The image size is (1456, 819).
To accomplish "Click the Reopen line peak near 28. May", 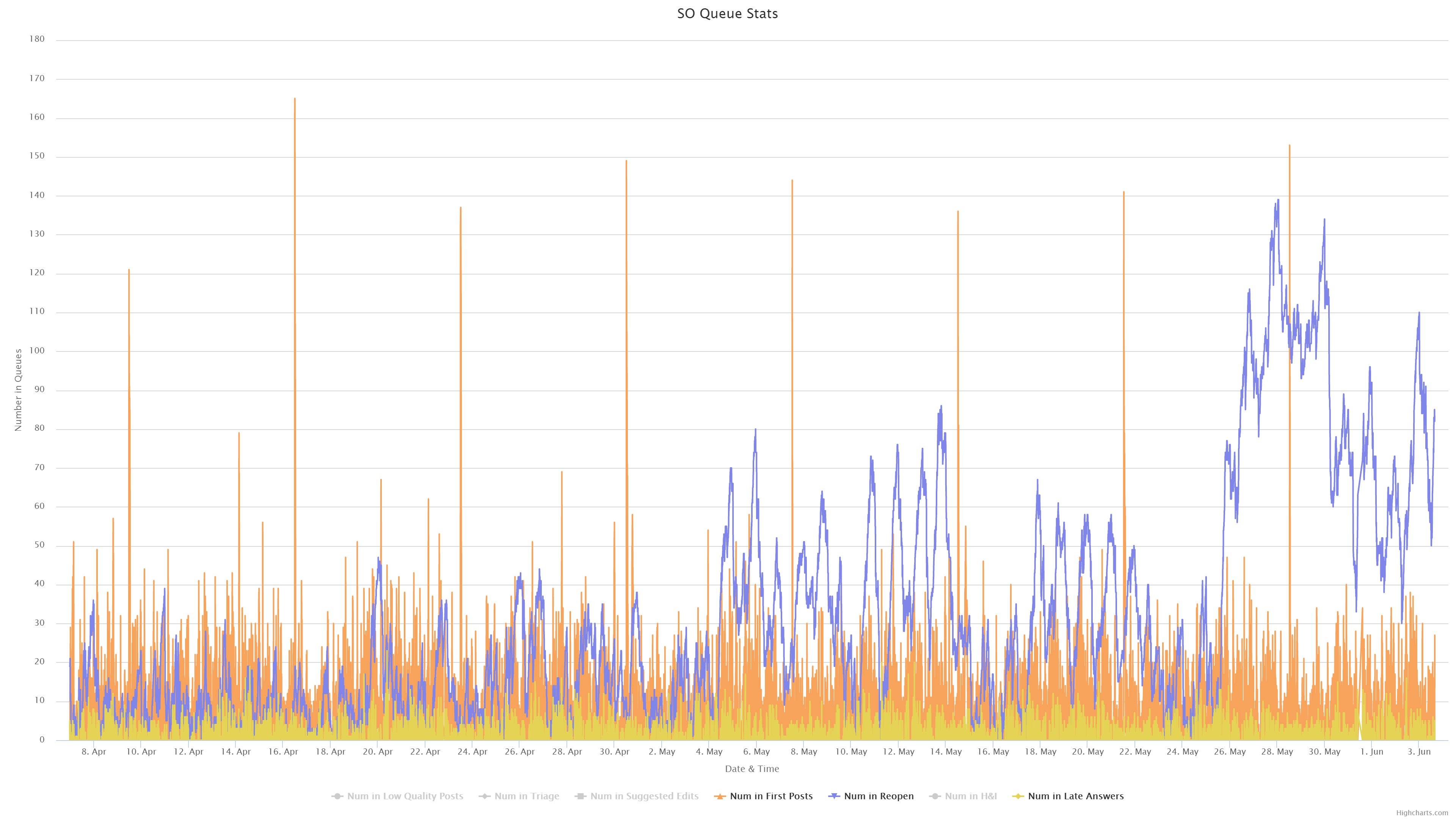I will coord(1278,199).
